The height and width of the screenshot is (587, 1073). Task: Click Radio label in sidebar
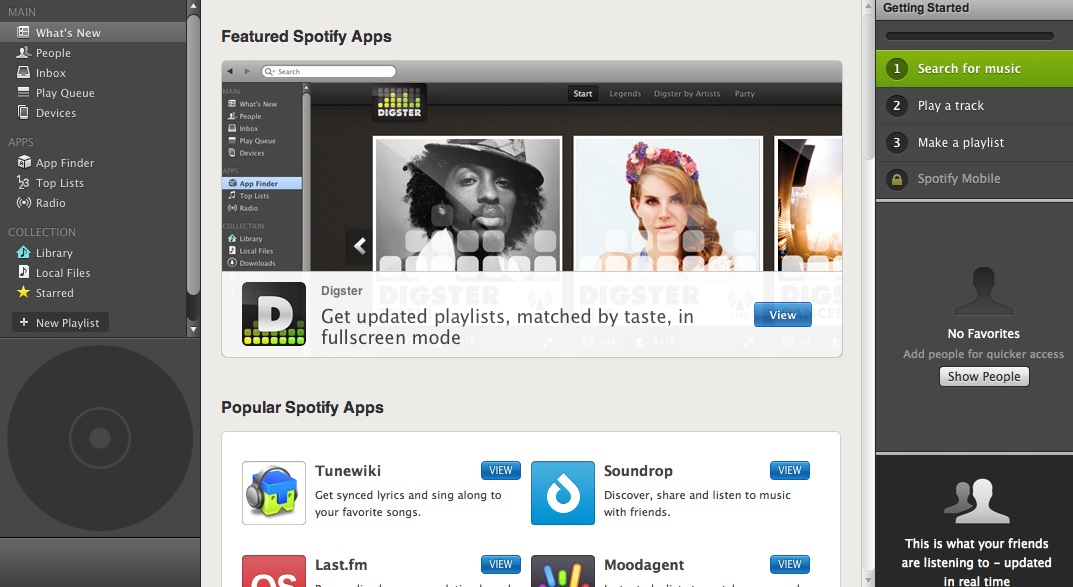coord(51,203)
